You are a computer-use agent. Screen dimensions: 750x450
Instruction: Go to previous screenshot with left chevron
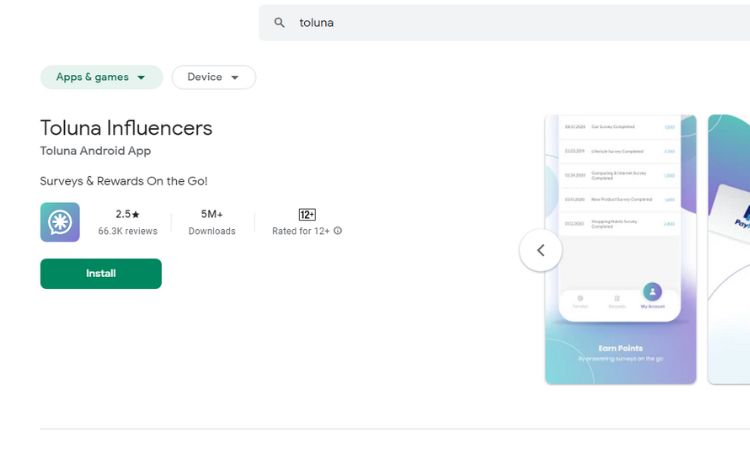tap(540, 250)
